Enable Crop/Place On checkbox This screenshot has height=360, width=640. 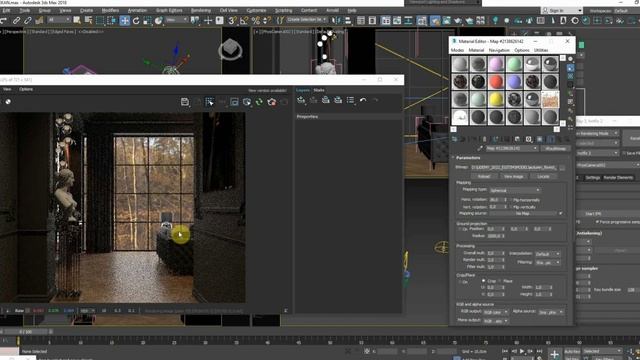pos(460,282)
